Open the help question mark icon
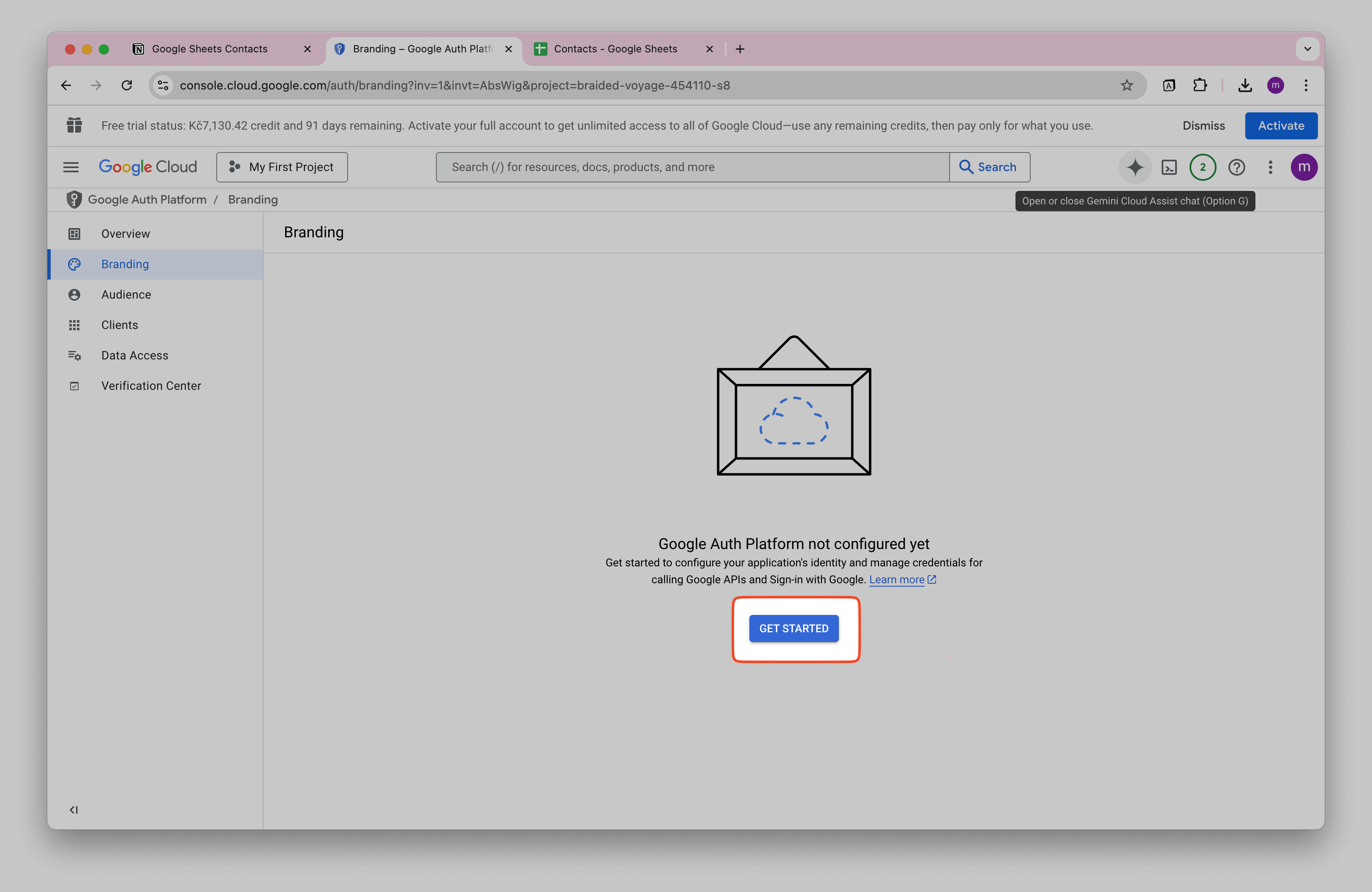The width and height of the screenshot is (1372, 892). pyautogui.click(x=1236, y=167)
